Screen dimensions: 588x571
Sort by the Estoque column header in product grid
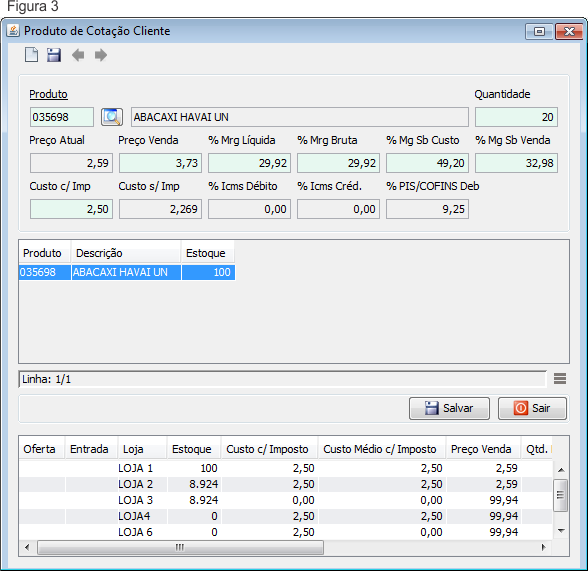[208, 253]
